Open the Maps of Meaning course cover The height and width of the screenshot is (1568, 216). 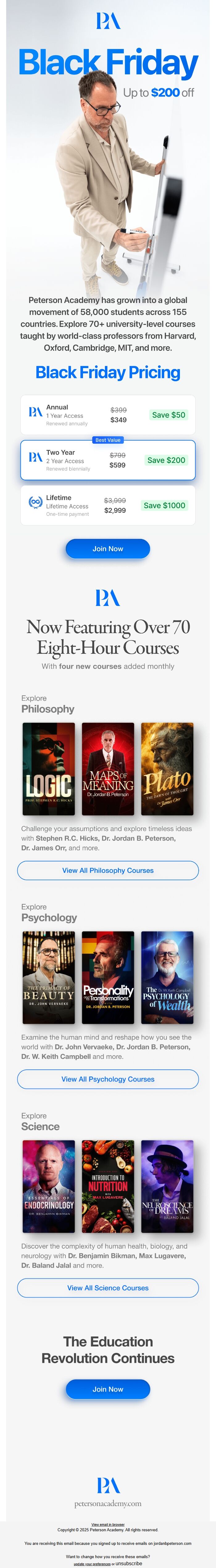[x=108, y=769]
